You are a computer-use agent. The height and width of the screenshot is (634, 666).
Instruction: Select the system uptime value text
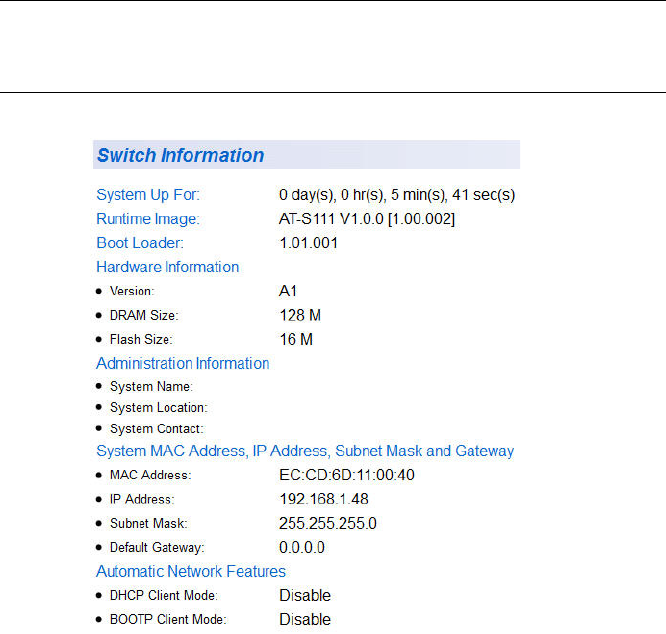[396, 194]
